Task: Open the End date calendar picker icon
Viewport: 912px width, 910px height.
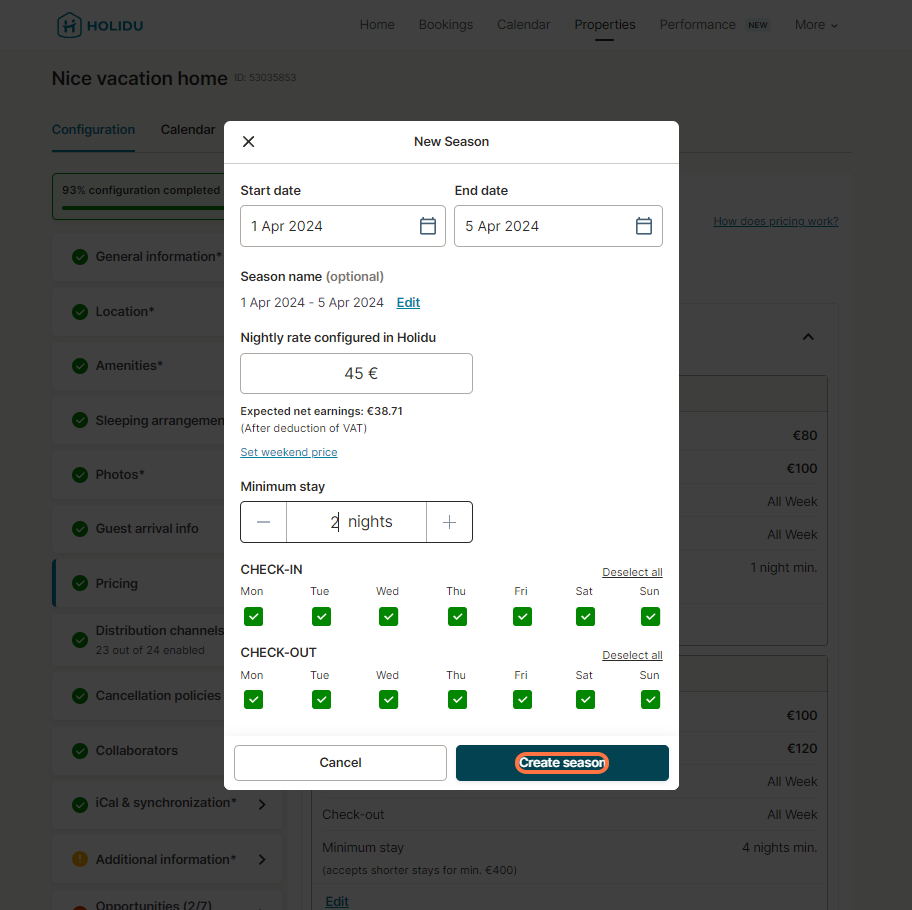Action: pos(644,226)
